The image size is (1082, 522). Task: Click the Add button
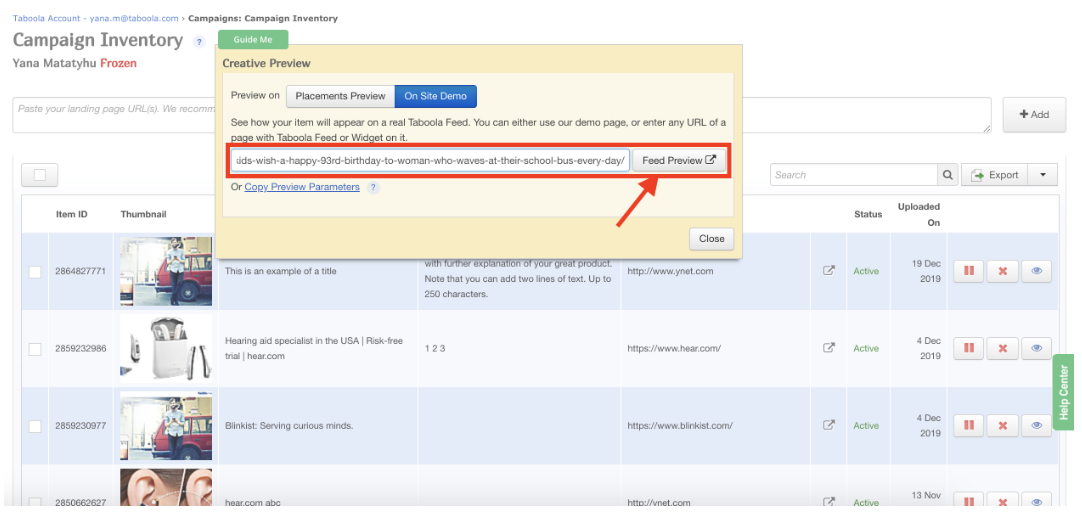coord(1034,115)
